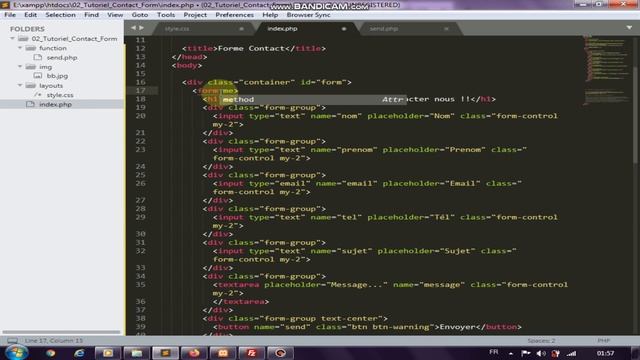The height and width of the screenshot is (360, 640).
Task: Collapse the 02_Tutoriel_Contact_Form folder
Action: coord(13,38)
